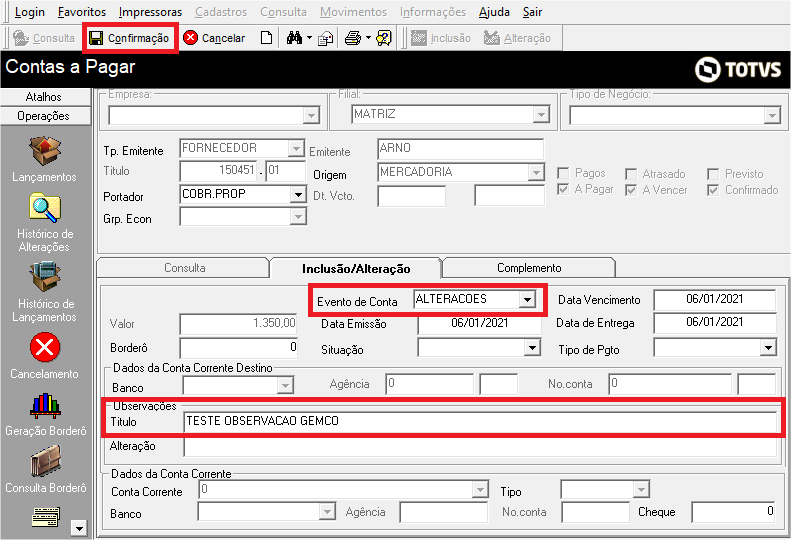
Task: Click the printer icon
Action: [x=353, y=38]
